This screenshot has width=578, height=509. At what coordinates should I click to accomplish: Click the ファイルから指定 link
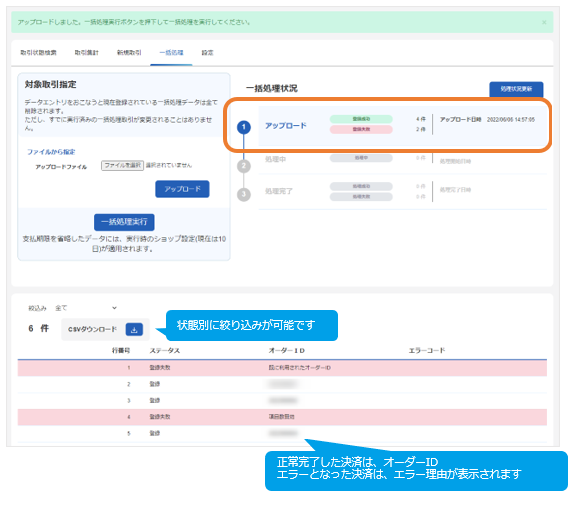[x=51, y=152]
